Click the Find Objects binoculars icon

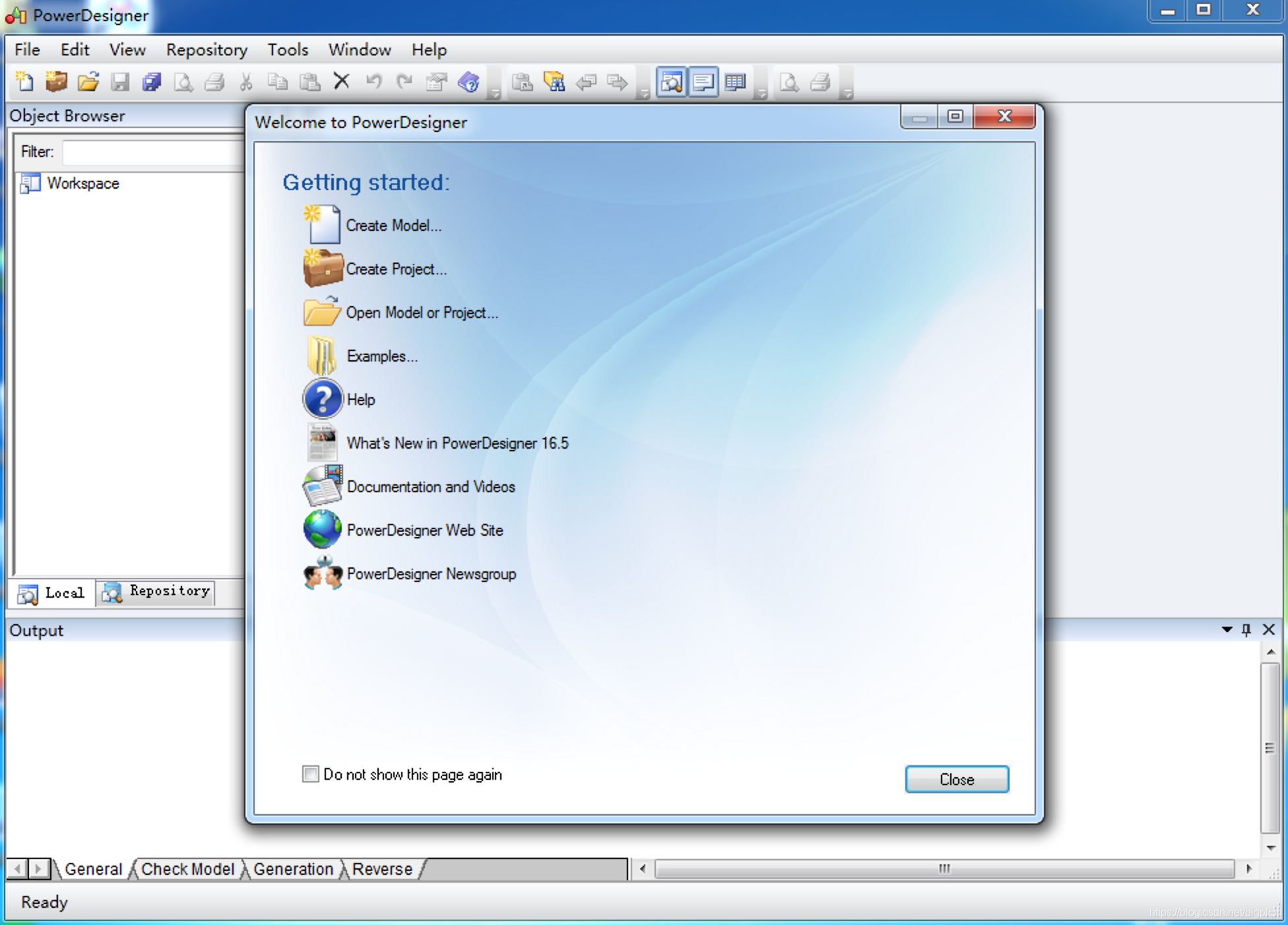[x=554, y=82]
